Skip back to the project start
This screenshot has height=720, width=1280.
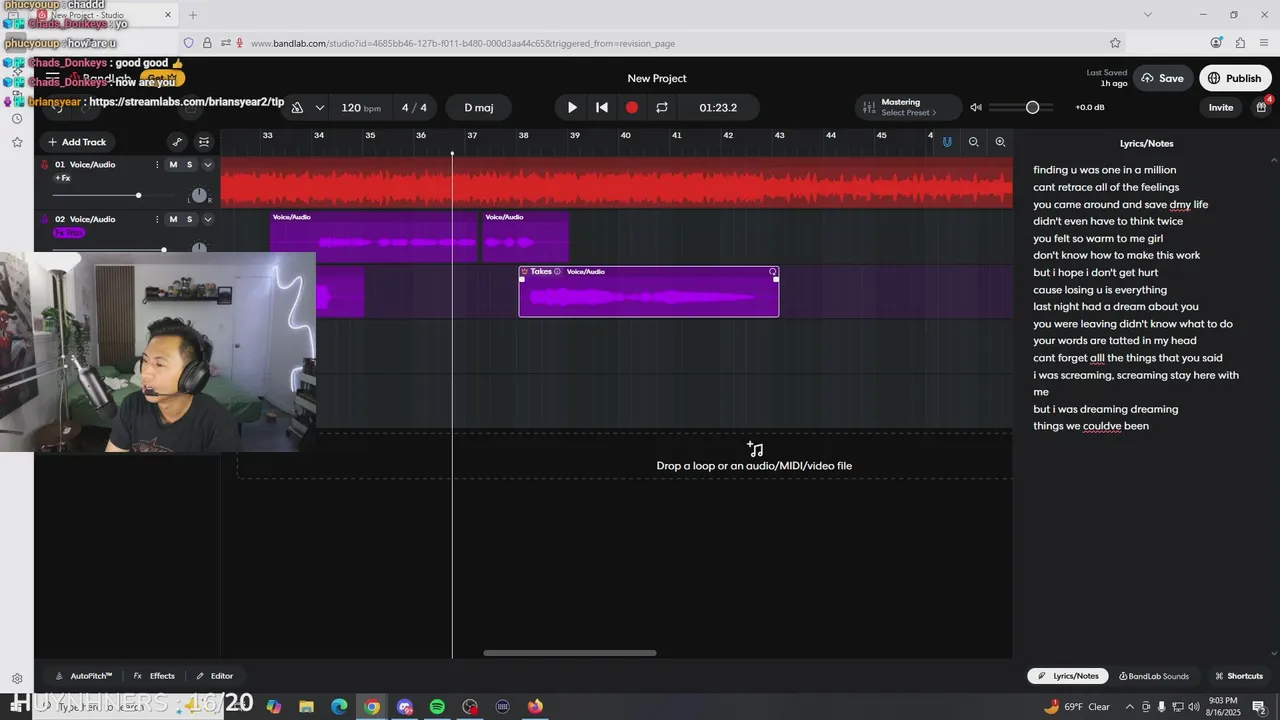pos(602,108)
